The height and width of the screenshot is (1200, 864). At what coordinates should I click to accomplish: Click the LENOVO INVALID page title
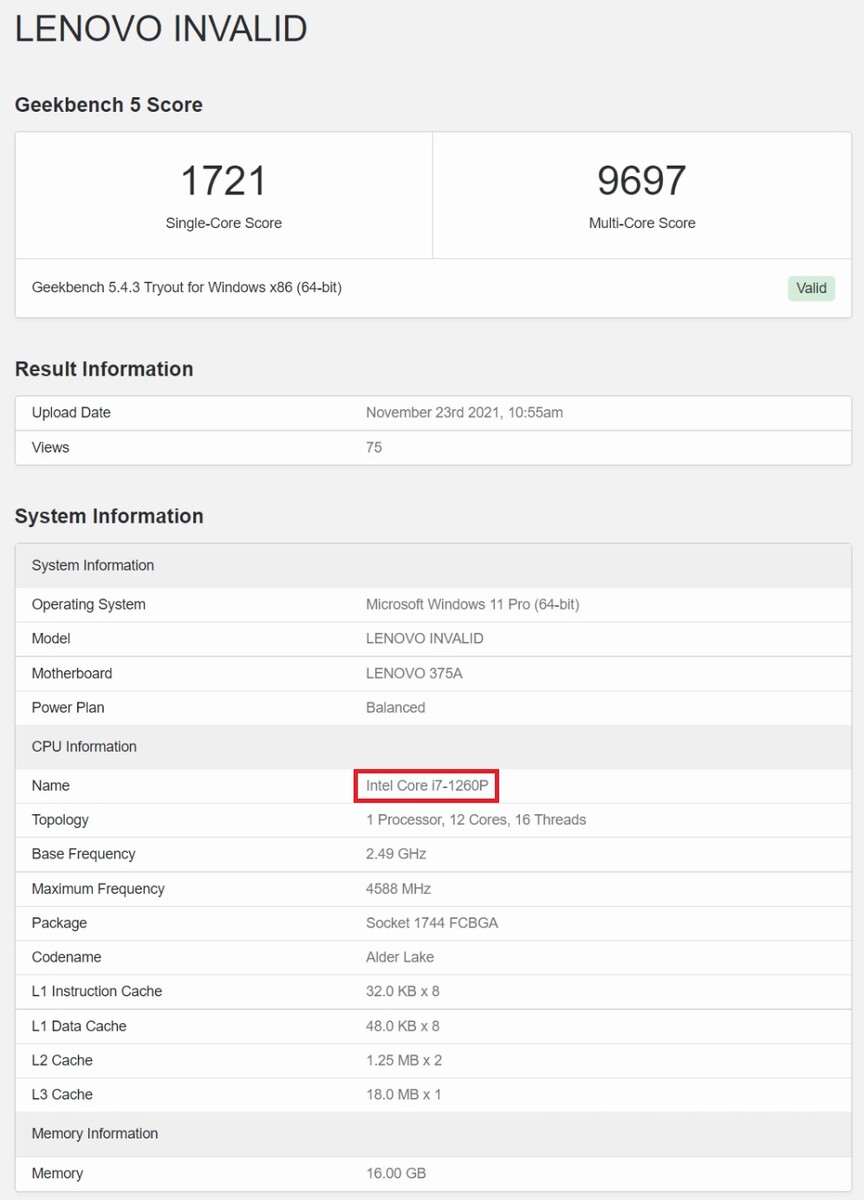(x=161, y=28)
